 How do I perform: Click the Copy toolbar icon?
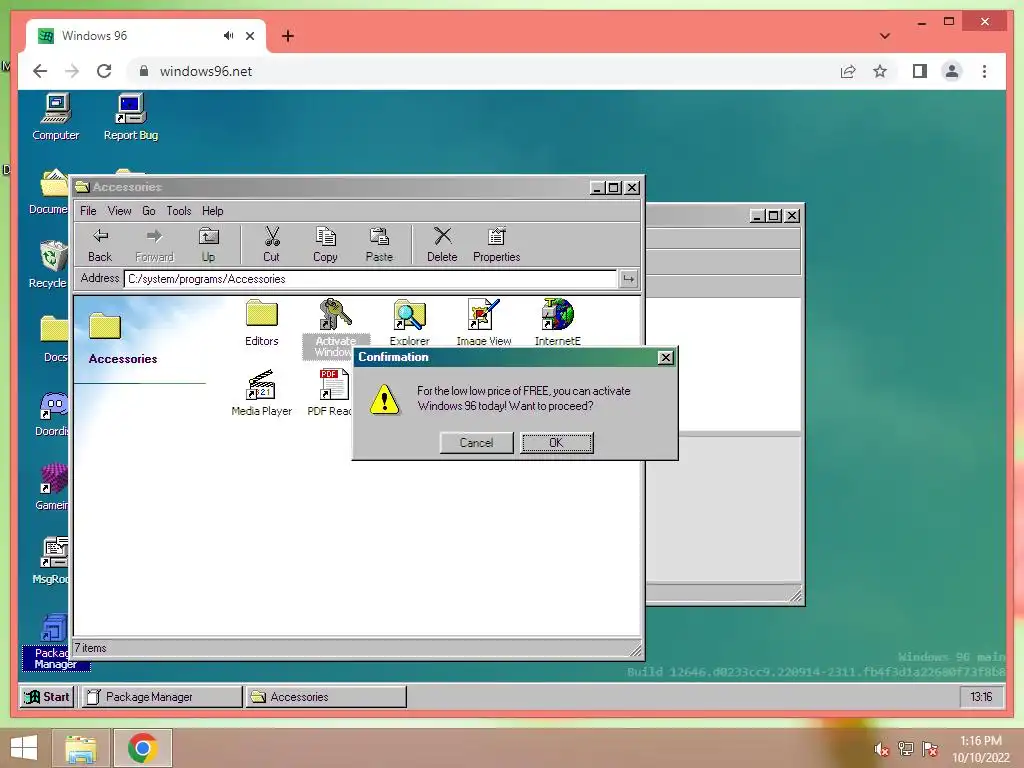pyautogui.click(x=325, y=245)
